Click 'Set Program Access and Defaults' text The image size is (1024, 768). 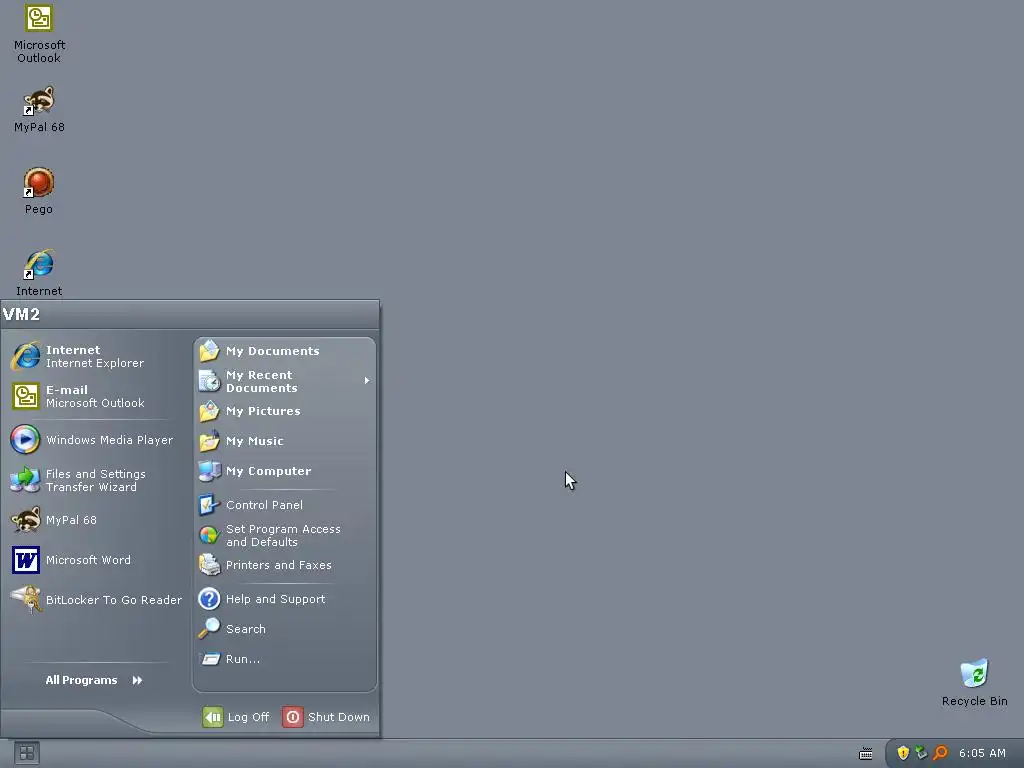[x=283, y=536]
